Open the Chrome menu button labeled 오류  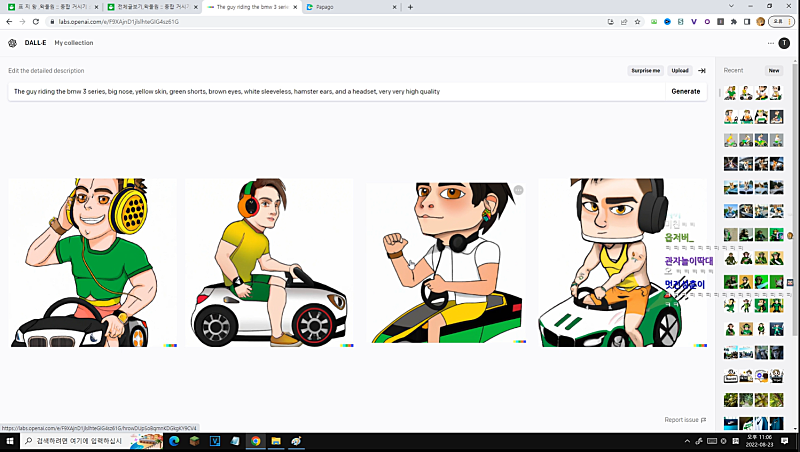tap(781, 22)
